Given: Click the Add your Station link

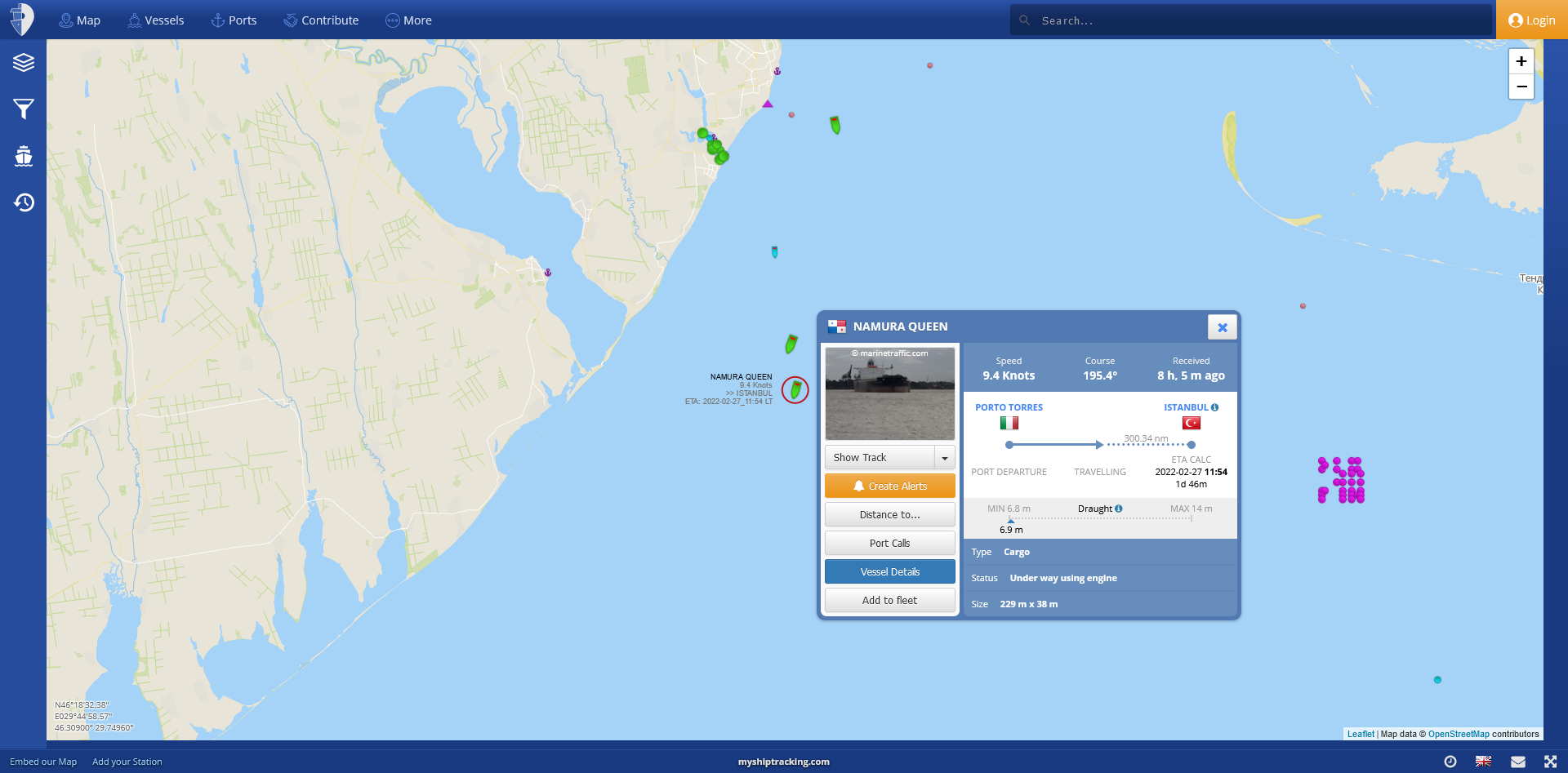Looking at the screenshot, I should [127, 762].
